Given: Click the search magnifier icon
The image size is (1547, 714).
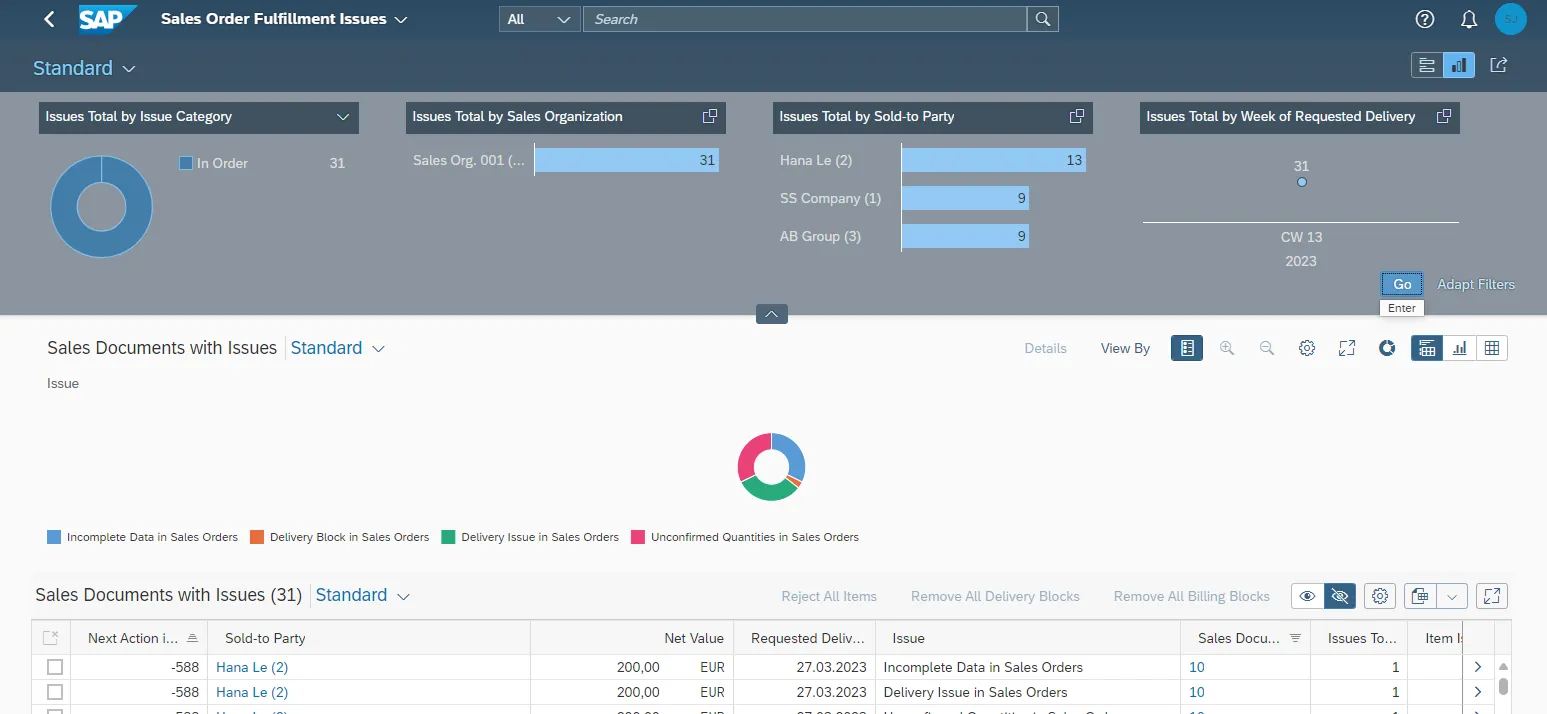Looking at the screenshot, I should pos(1042,19).
